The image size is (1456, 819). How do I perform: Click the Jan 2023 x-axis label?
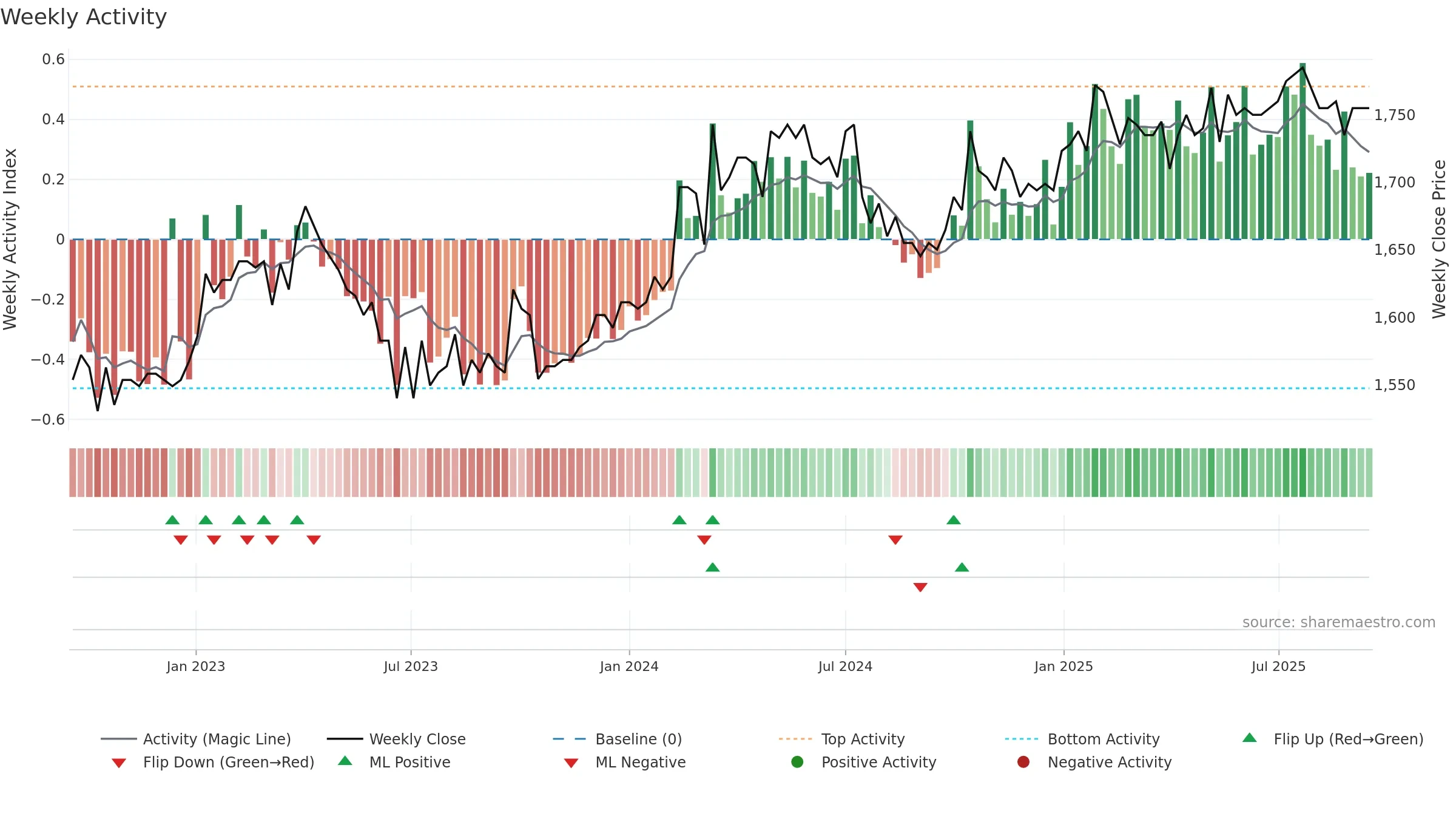(196, 666)
